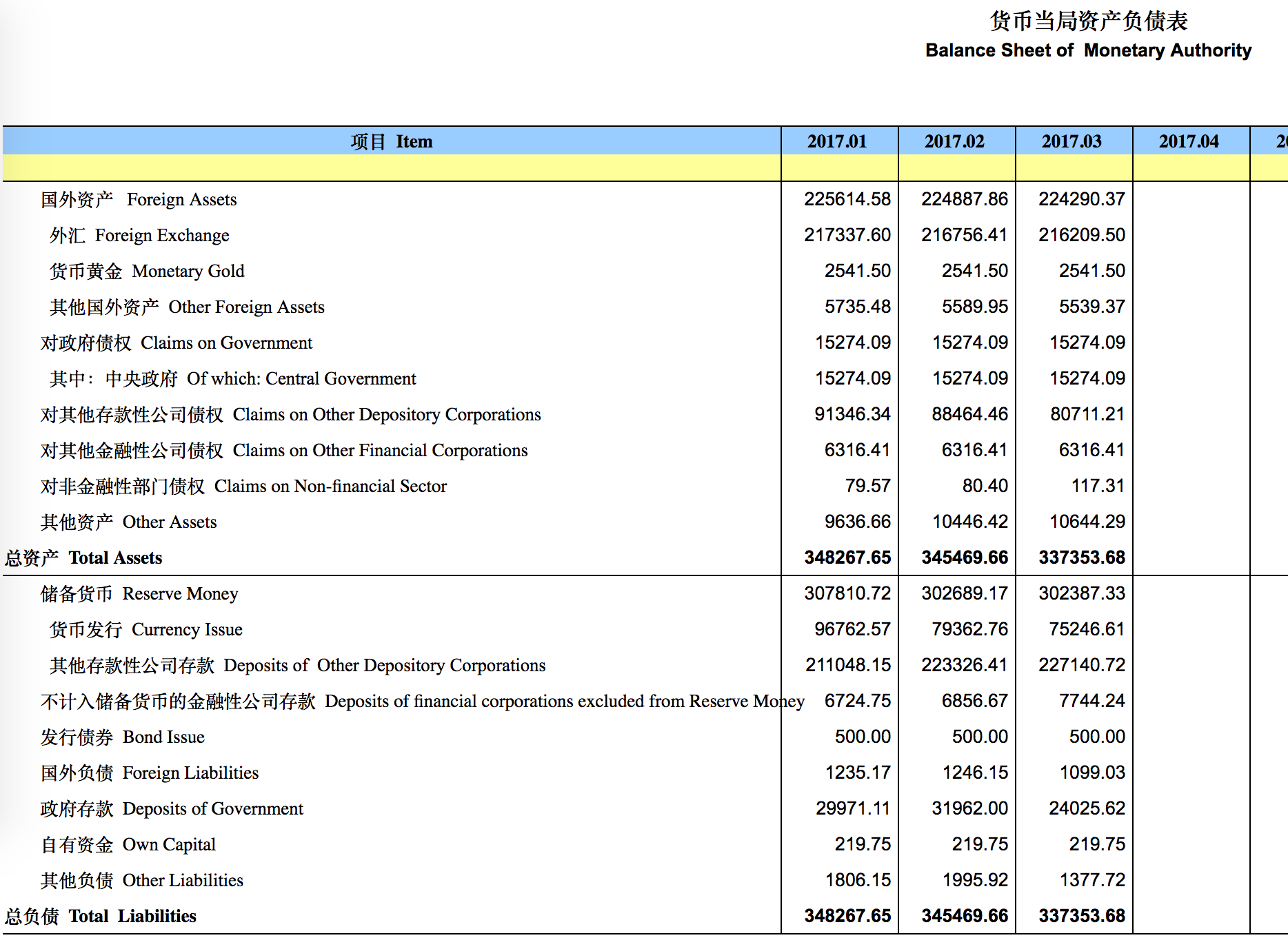Click the 2017.04 column header
Viewport: 1288px width, 940px height.
pyautogui.click(x=1189, y=141)
